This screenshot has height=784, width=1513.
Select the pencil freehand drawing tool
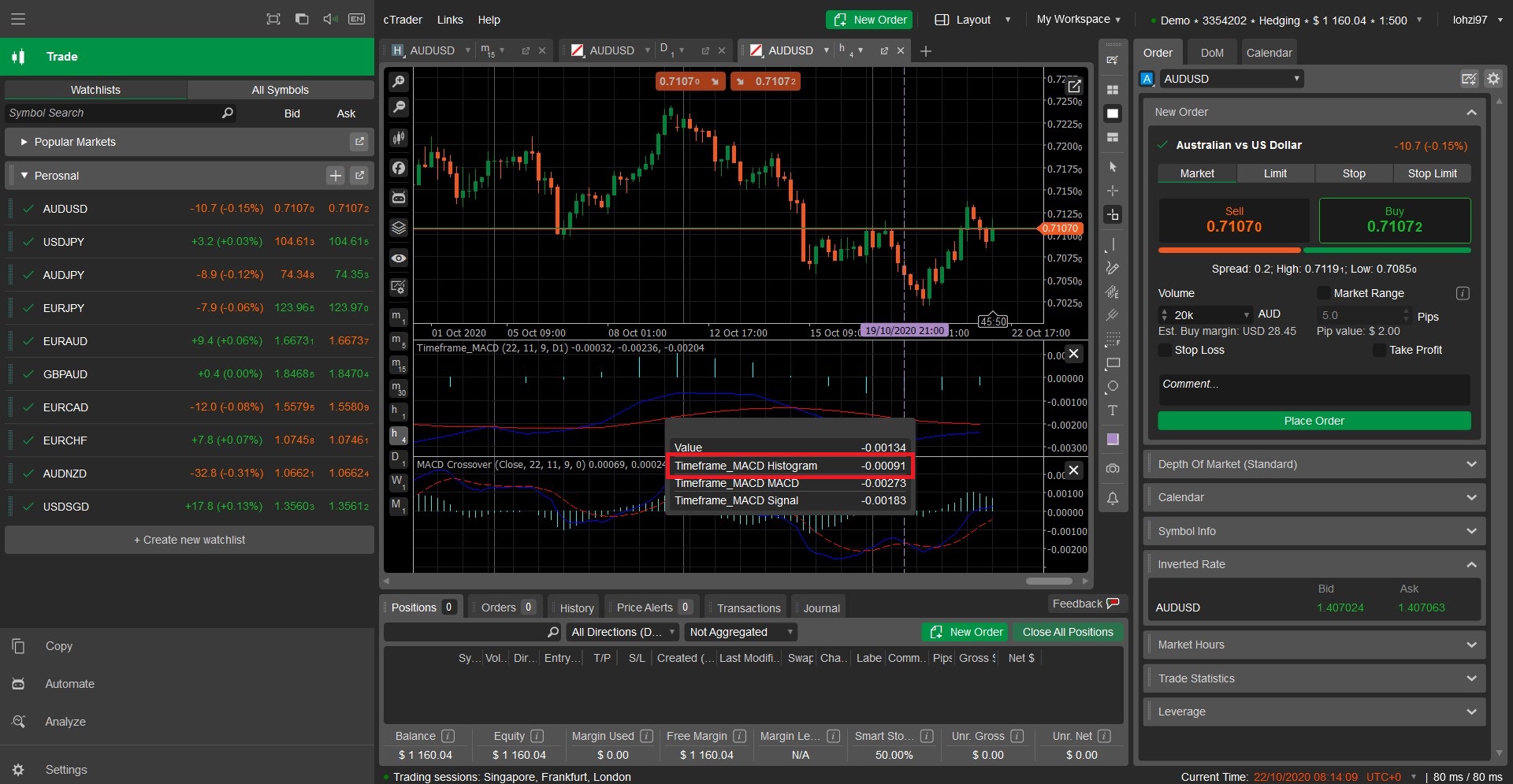point(1113,268)
